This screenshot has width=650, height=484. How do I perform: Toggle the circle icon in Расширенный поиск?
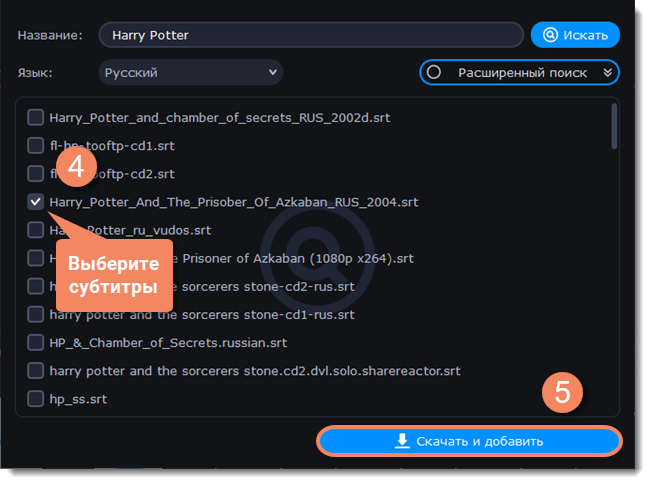click(x=434, y=73)
